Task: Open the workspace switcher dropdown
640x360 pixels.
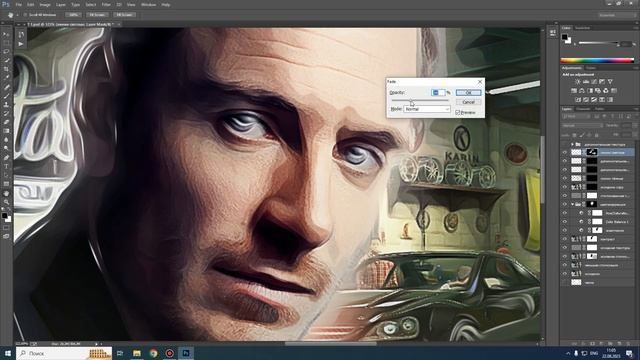Action: click(617, 15)
